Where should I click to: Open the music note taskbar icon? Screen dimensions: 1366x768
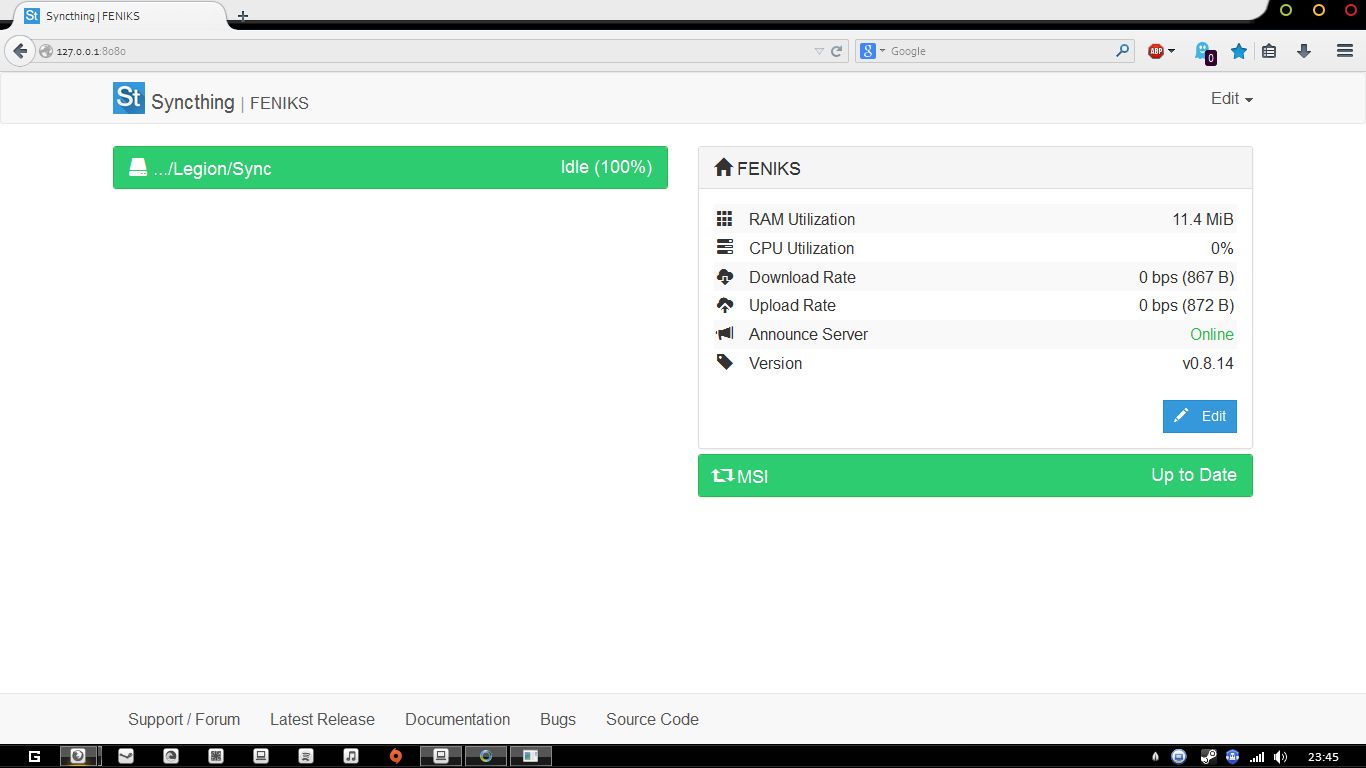click(x=351, y=756)
